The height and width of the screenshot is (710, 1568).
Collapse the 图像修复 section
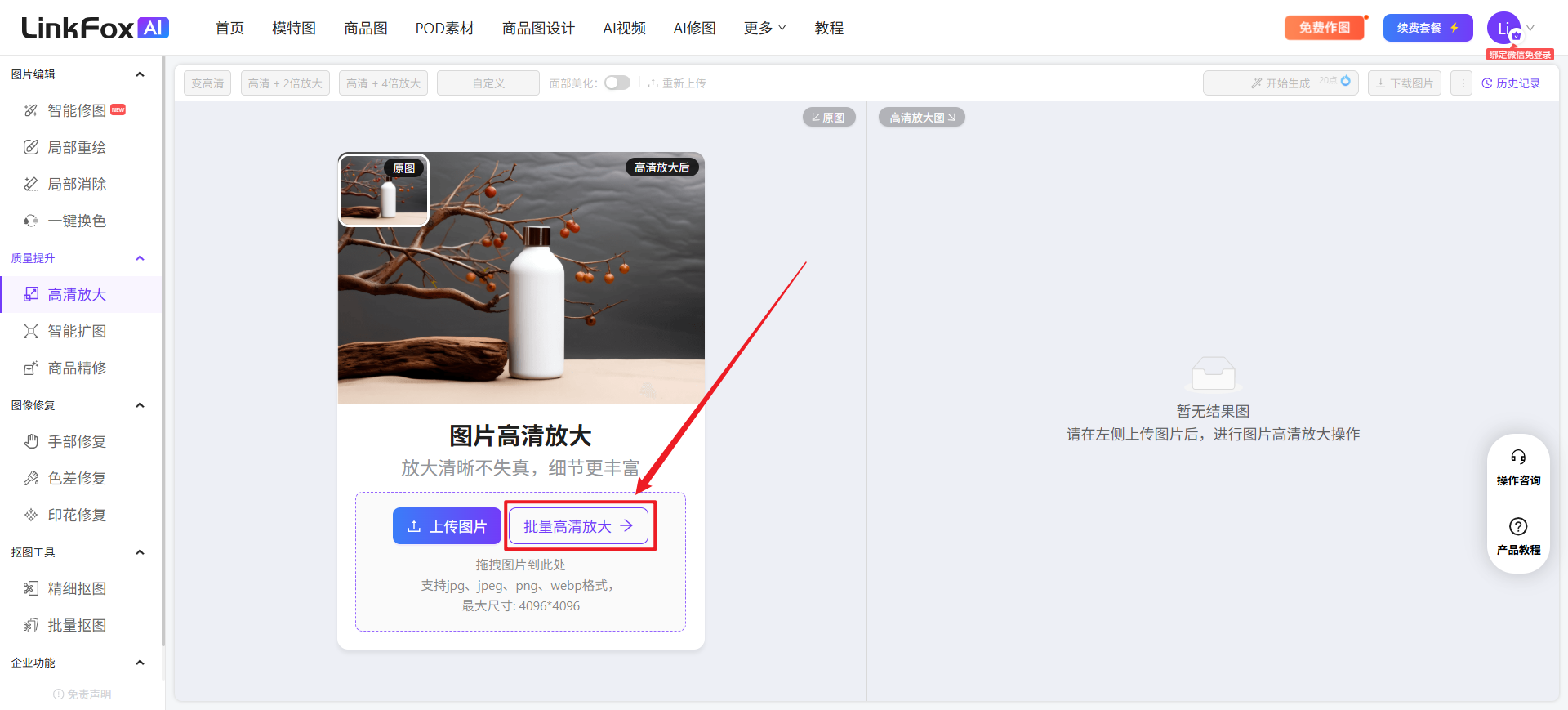(140, 405)
